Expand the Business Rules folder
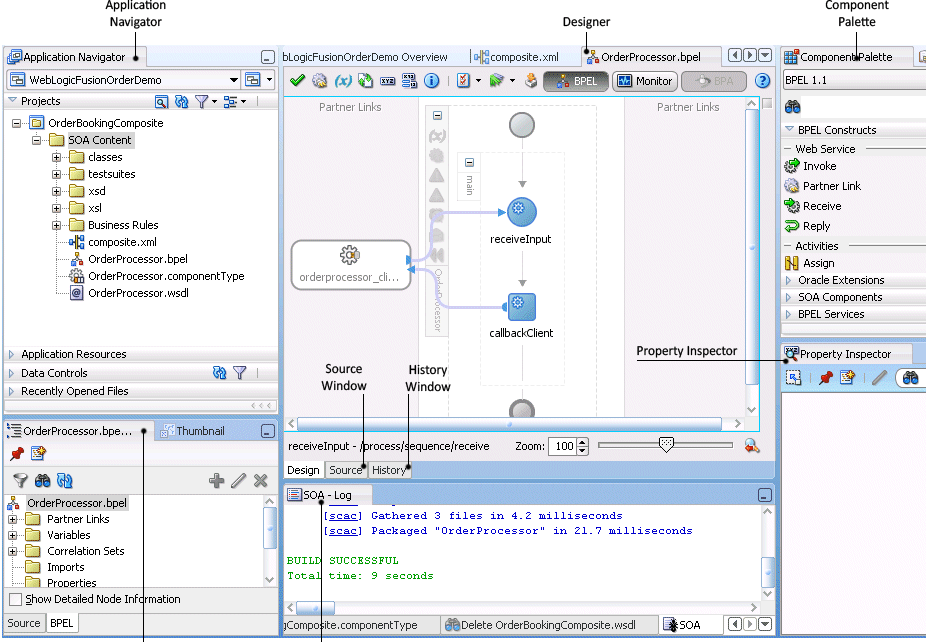The width and height of the screenshot is (926, 642). (56, 225)
